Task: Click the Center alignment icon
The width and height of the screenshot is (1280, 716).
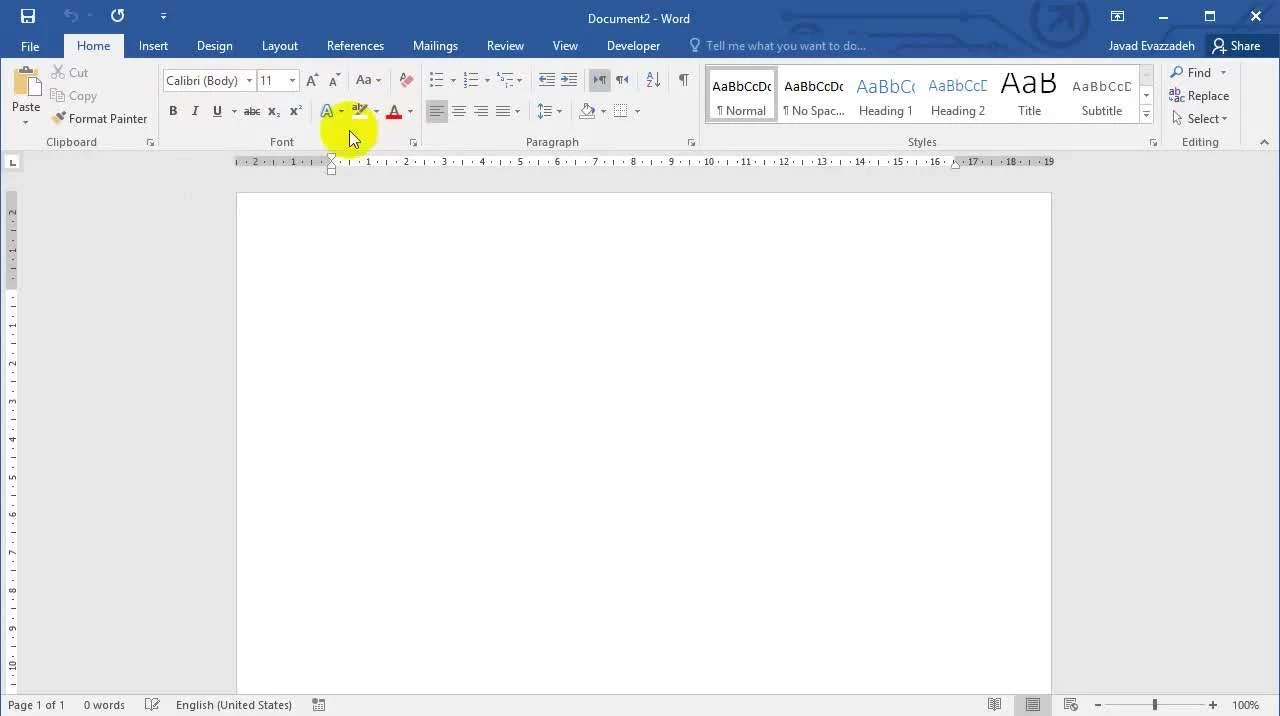Action: (459, 111)
